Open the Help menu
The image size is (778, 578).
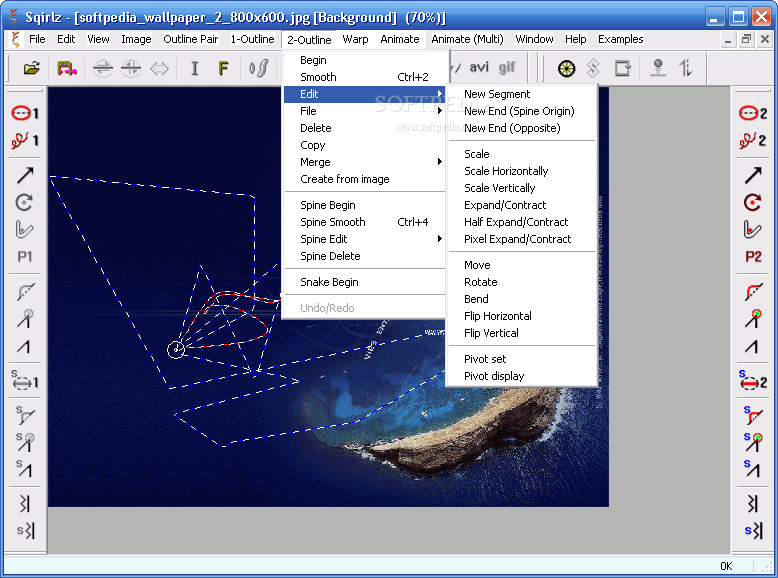click(x=576, y=39)
